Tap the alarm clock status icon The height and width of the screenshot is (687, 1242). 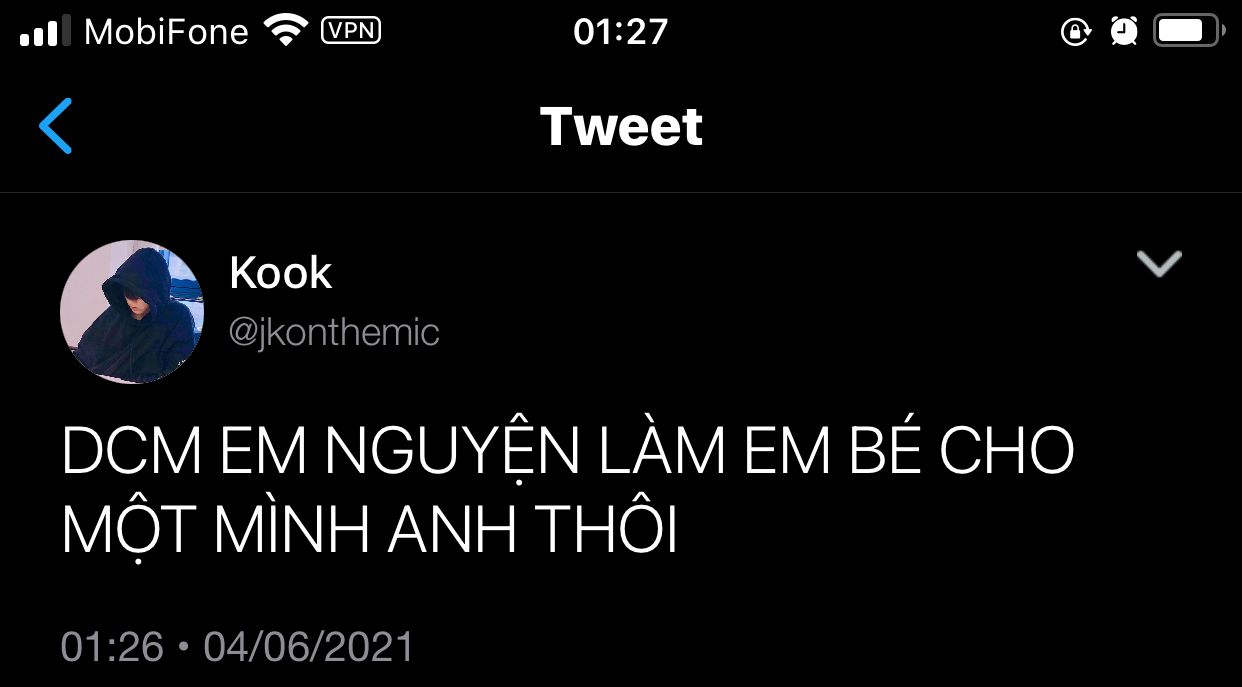coord(1124,31)
